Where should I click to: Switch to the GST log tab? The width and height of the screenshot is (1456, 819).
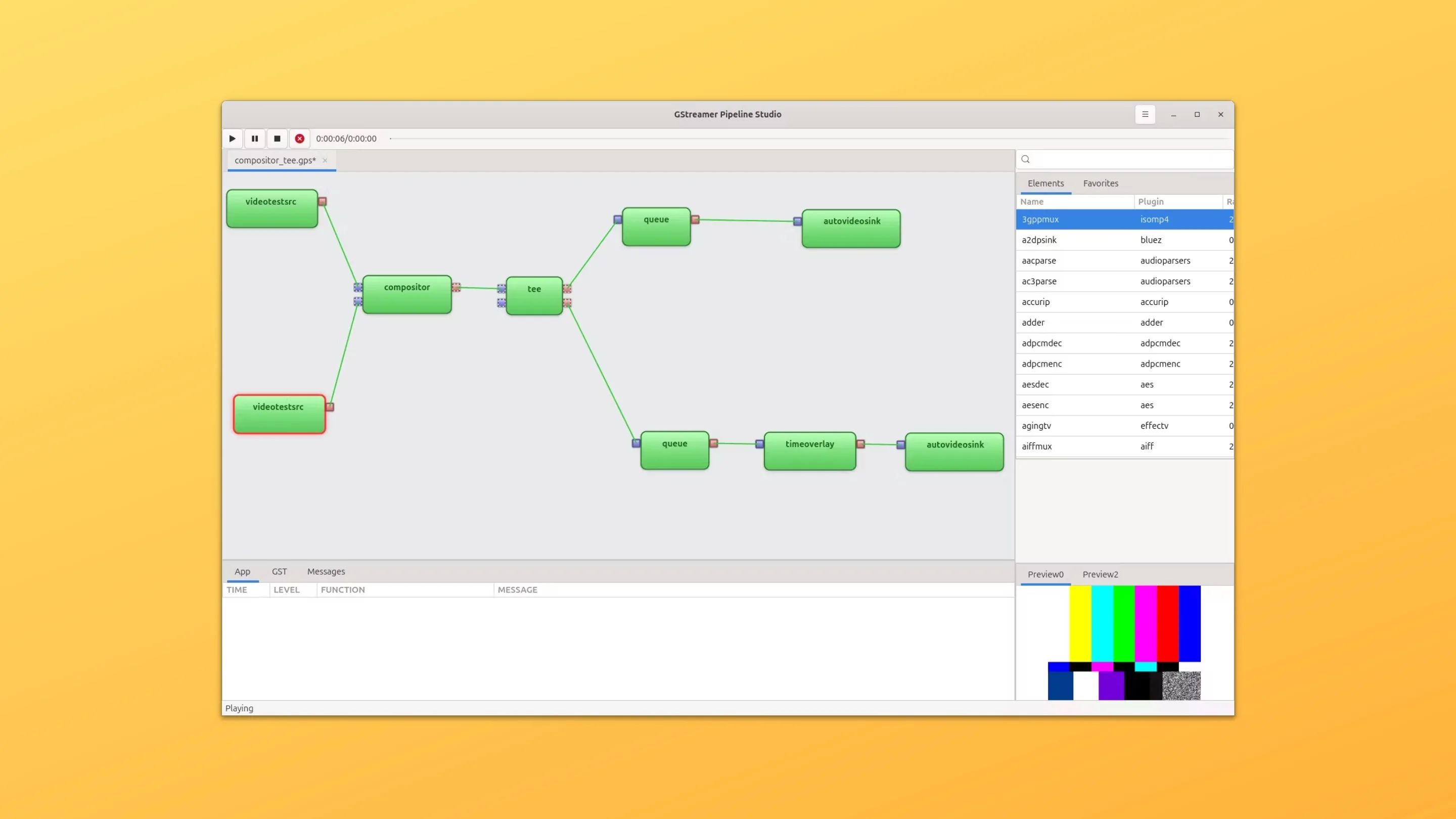tap(279, 571)
